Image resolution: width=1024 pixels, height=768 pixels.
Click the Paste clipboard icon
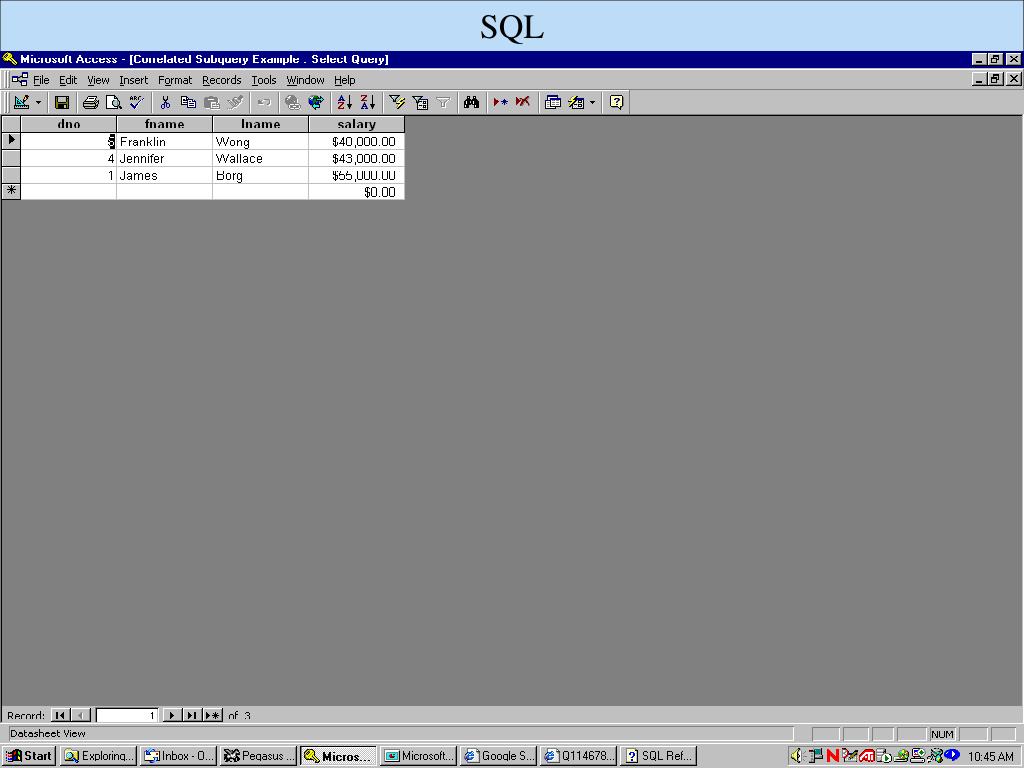(212, 103)
